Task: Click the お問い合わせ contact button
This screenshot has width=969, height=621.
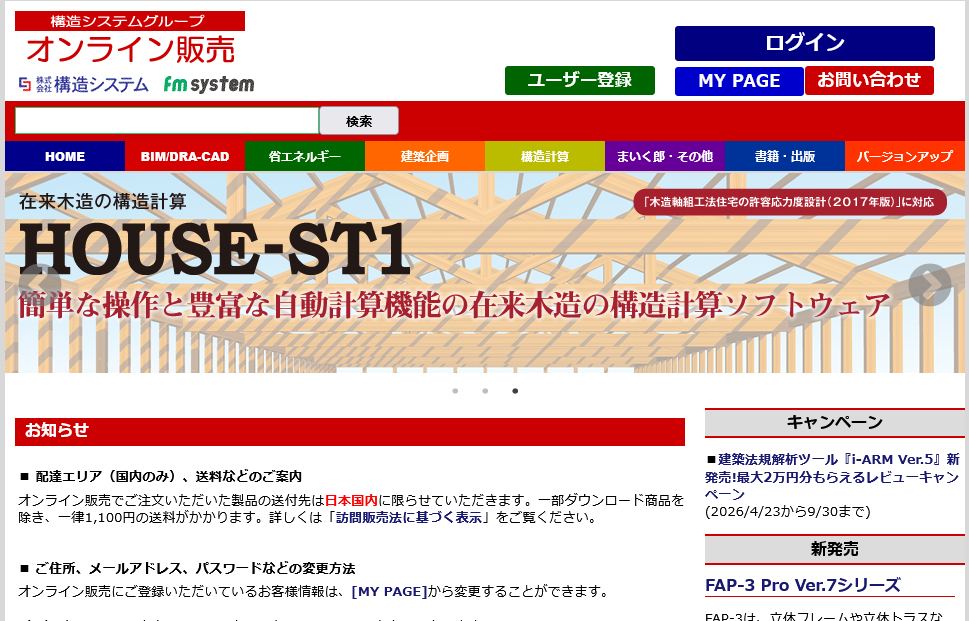Action: tap(869, 80)
